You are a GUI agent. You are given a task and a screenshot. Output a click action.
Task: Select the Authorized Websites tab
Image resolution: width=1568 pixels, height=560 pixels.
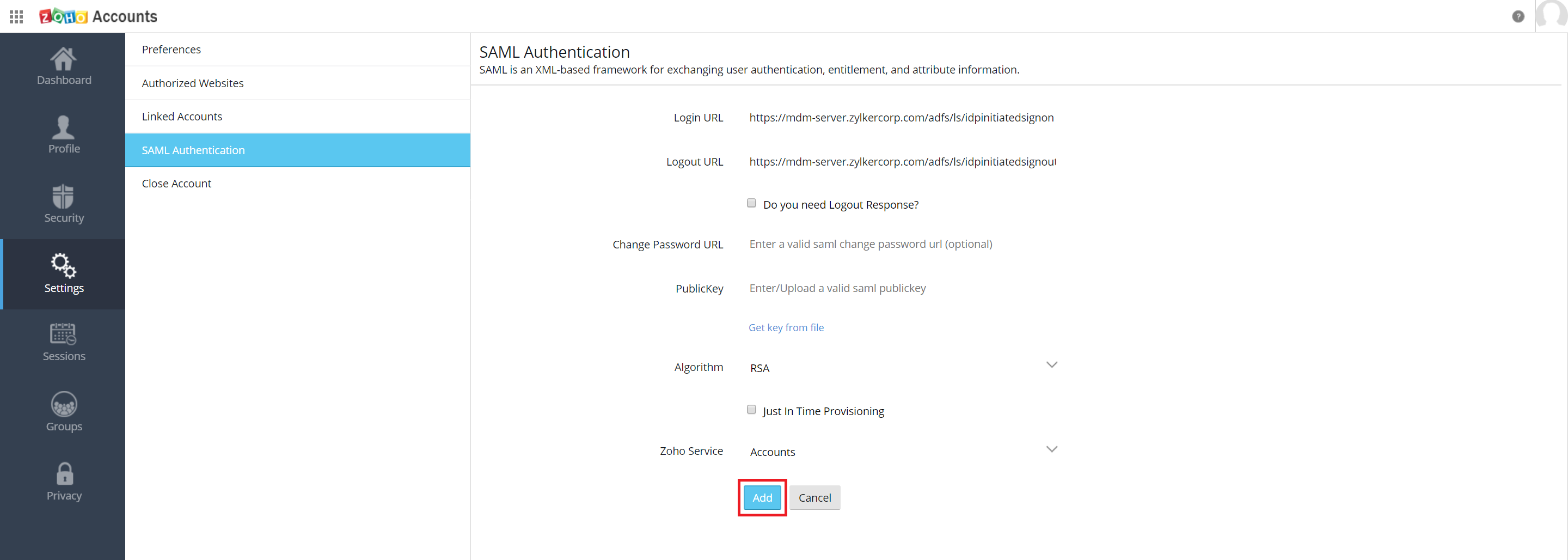point(192,83)
